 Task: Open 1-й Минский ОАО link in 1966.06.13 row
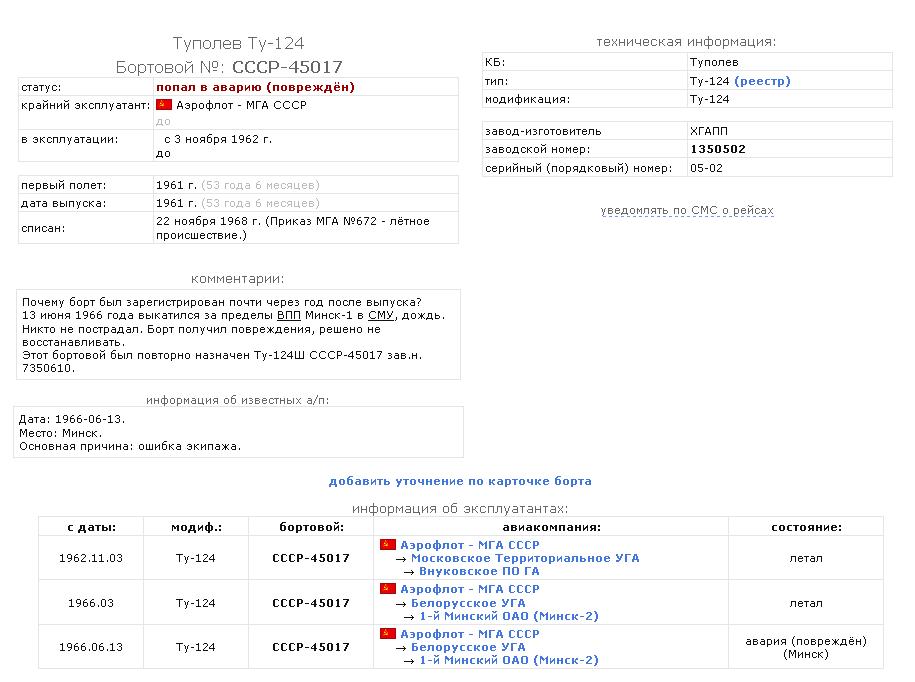click(x=508, y=660)
